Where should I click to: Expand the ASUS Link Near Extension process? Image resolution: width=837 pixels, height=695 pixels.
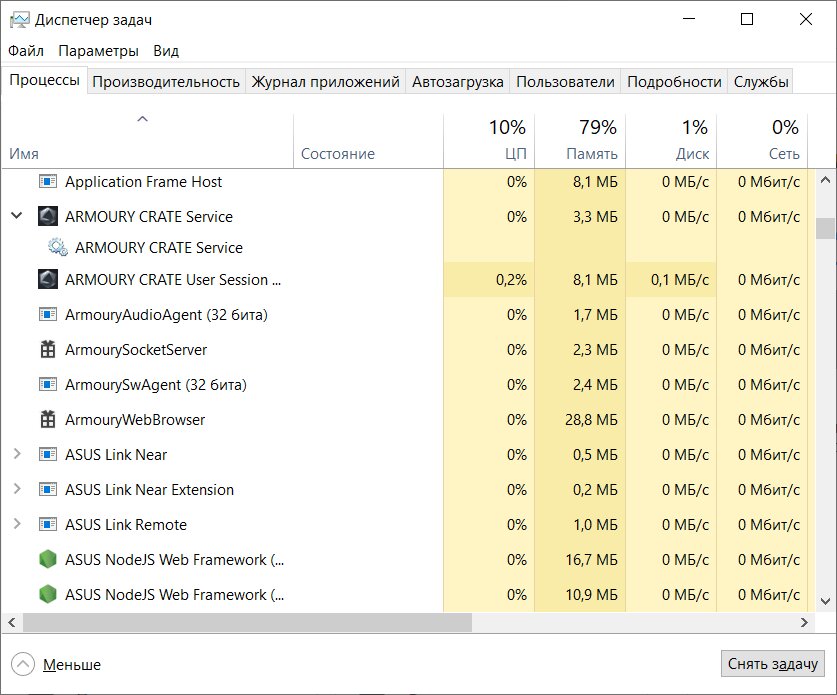click(x=17, y=489)
